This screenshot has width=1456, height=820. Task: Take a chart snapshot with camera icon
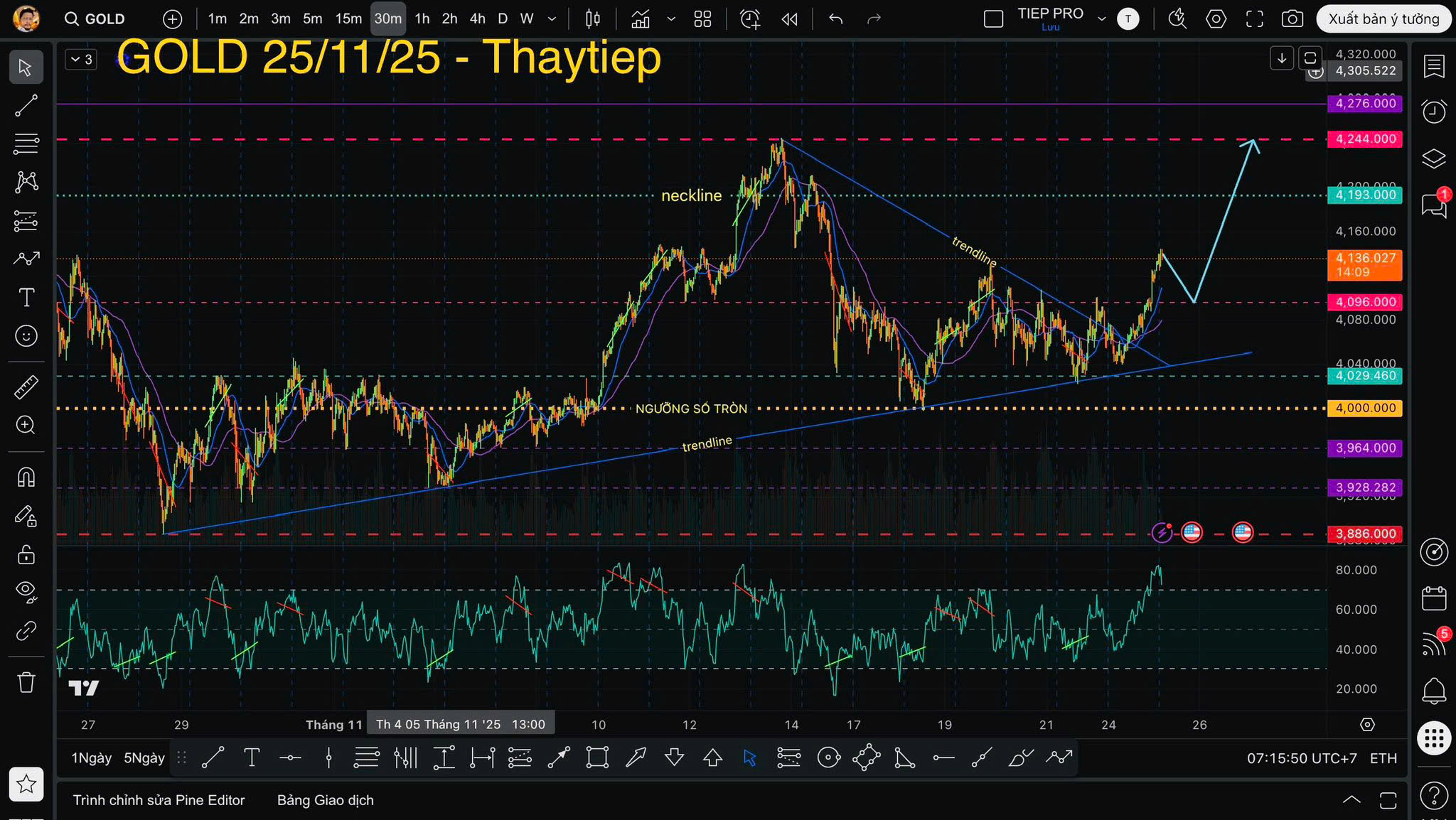1292,19
